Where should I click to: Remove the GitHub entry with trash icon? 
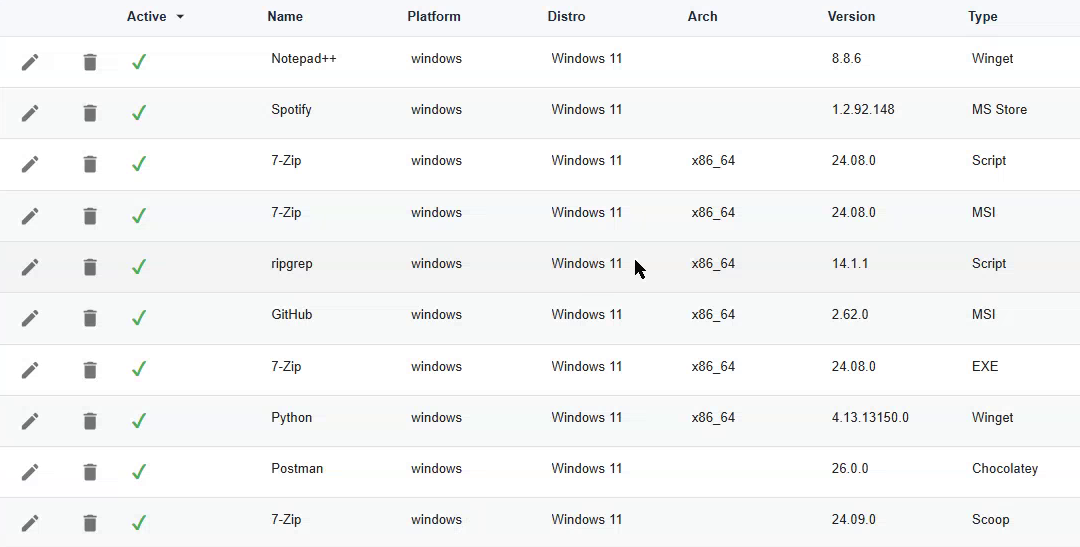tap(90, 318)
